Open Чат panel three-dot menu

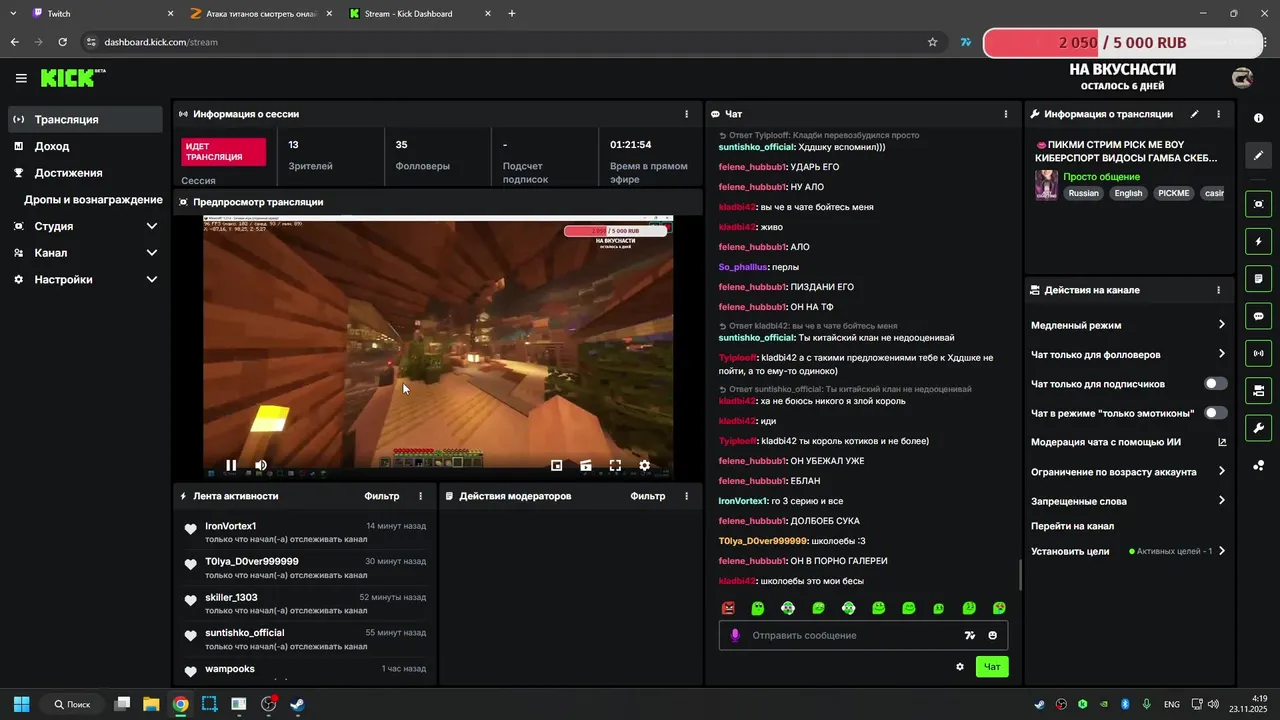pyautogui.click(x=1006, y=114)
